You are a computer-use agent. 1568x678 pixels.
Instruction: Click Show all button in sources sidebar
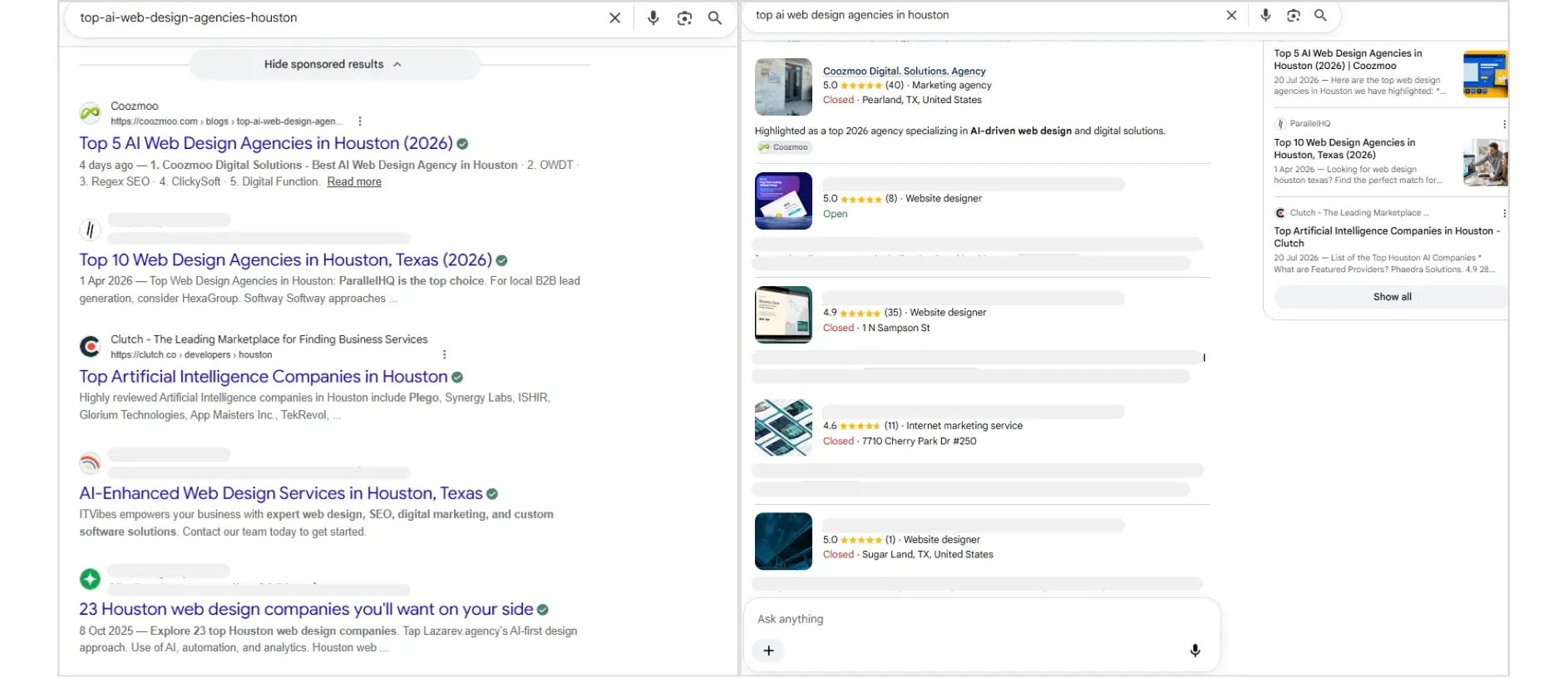(x=1392, y=297)
